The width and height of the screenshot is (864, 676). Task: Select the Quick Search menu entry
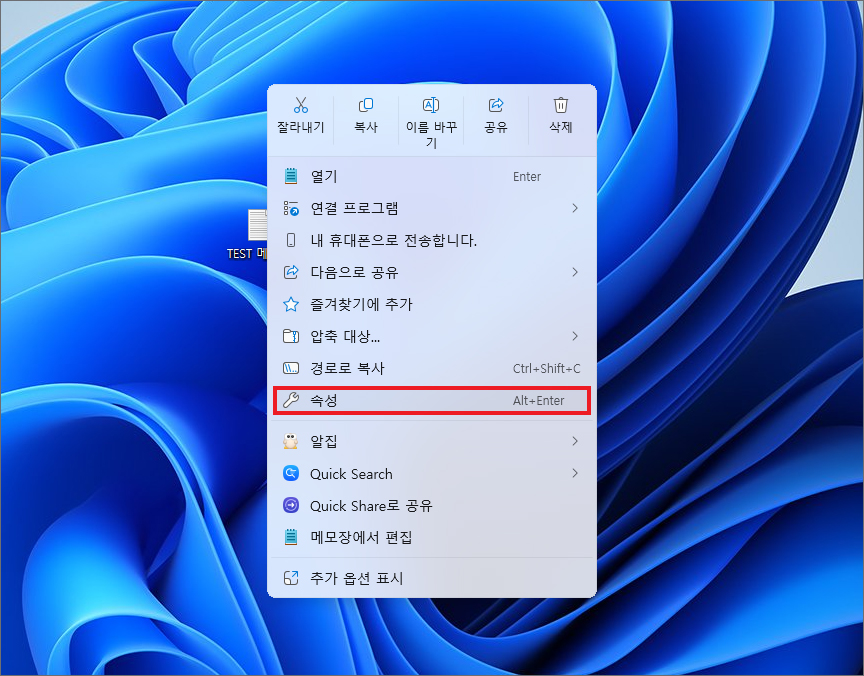click(x=431, y=473)
